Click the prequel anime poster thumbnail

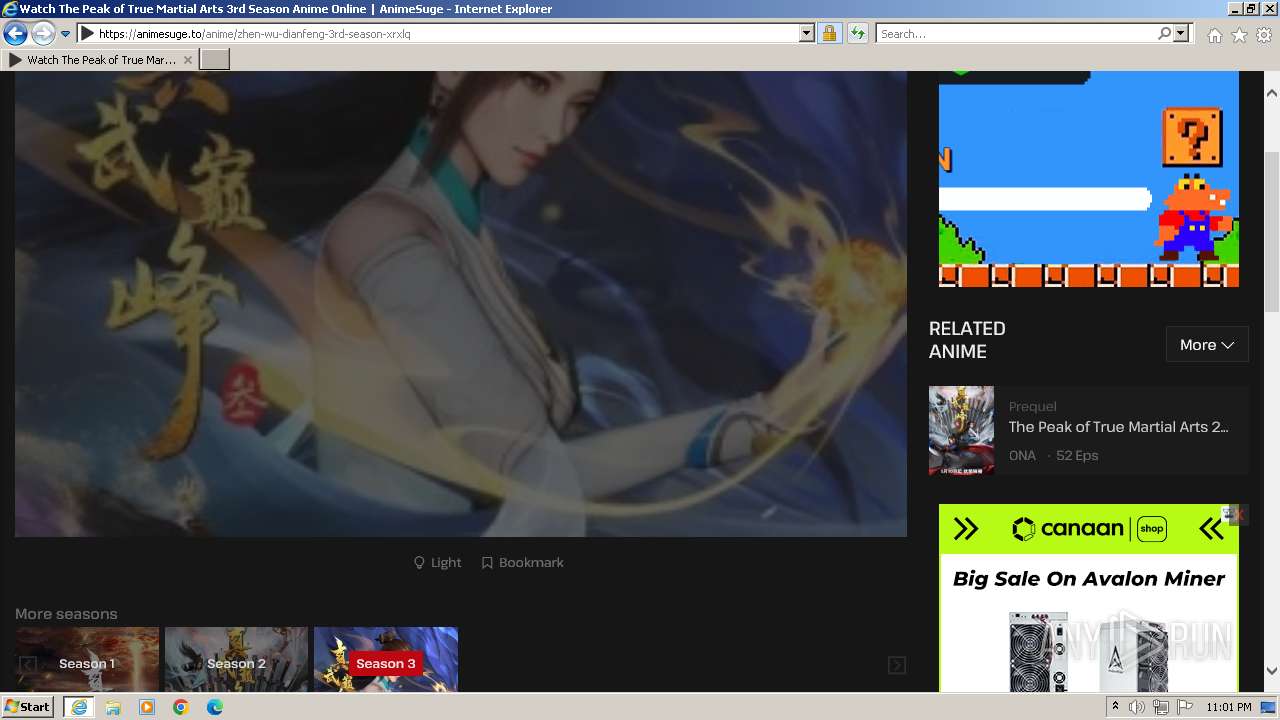pos(961,430)
